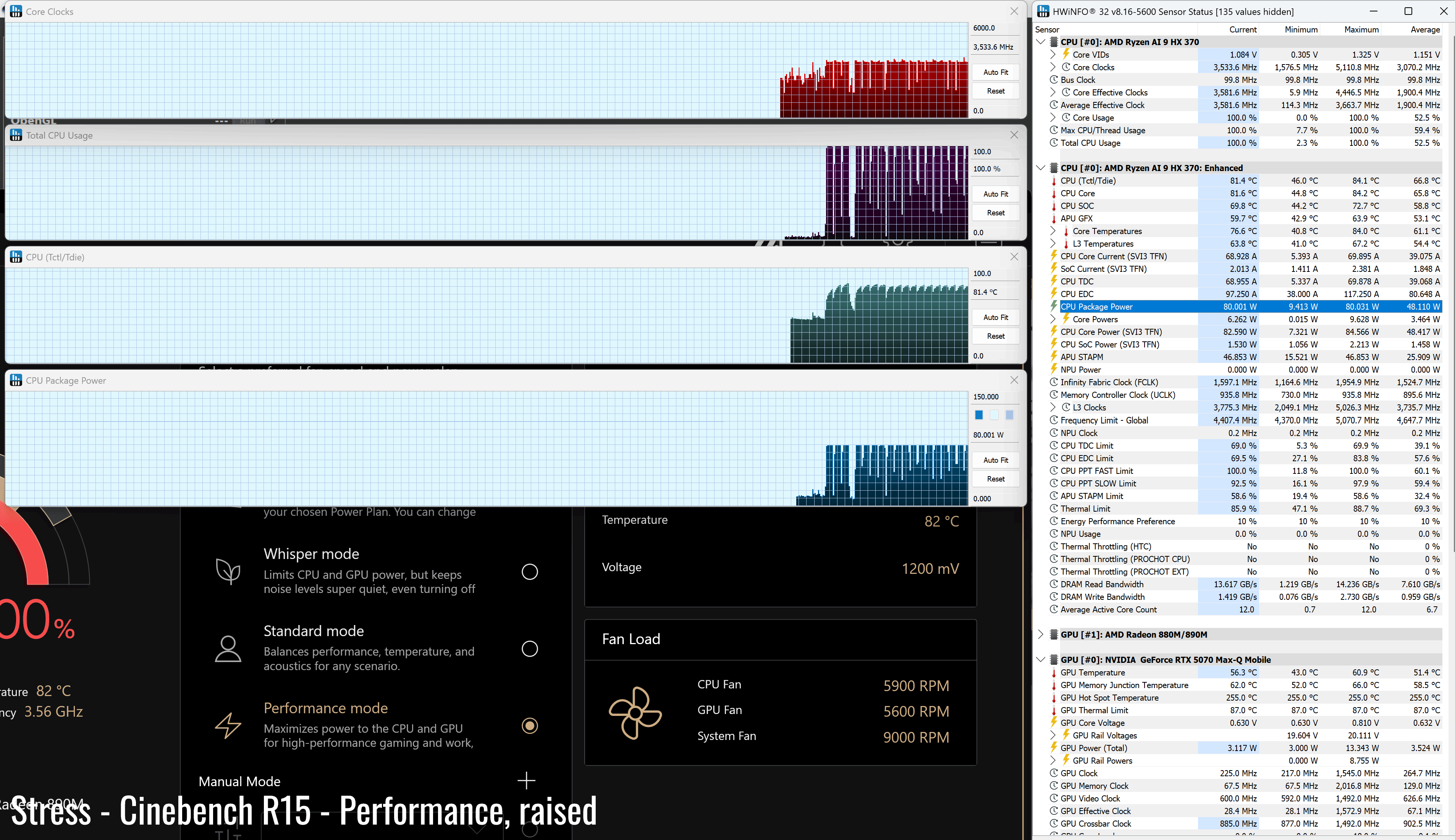Click the chip icon beside CPU Enhanced group
Screen dimensions: 1455x840
(x=1054, y=168)
